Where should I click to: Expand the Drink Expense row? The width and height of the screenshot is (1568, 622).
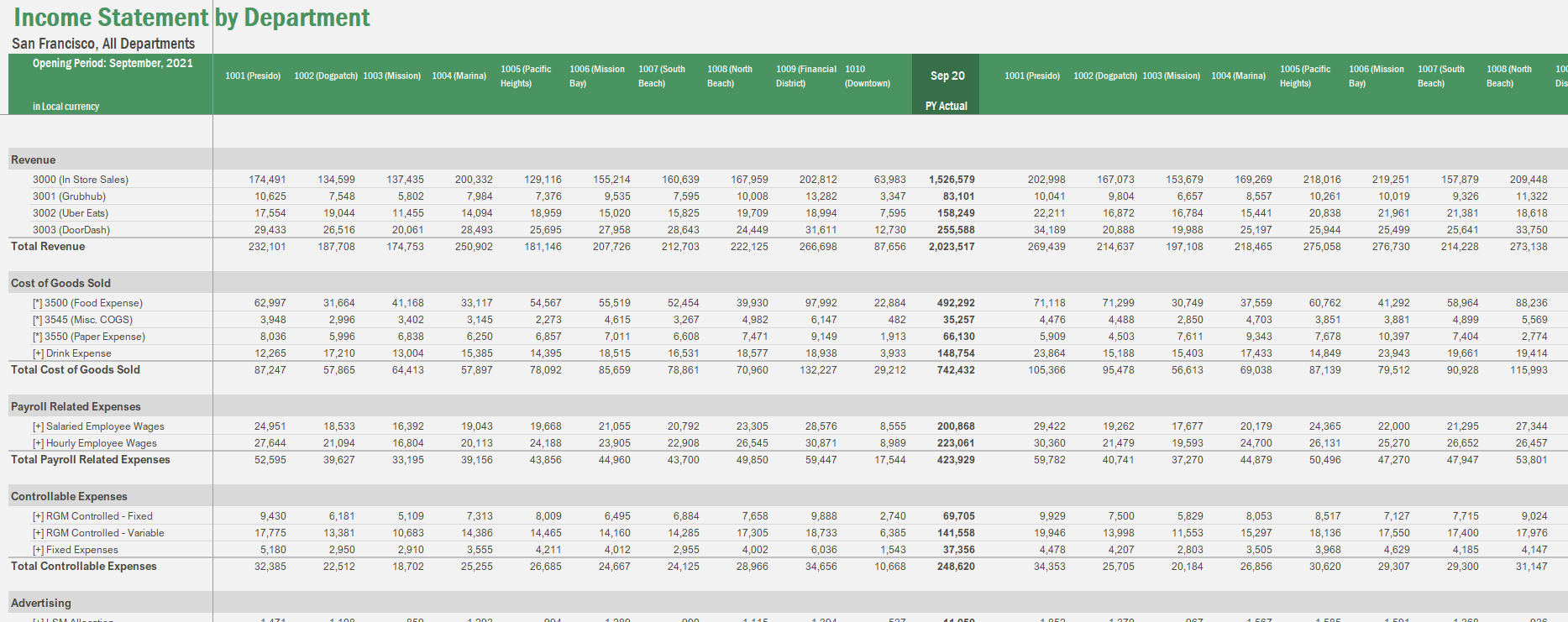point(38,353)
